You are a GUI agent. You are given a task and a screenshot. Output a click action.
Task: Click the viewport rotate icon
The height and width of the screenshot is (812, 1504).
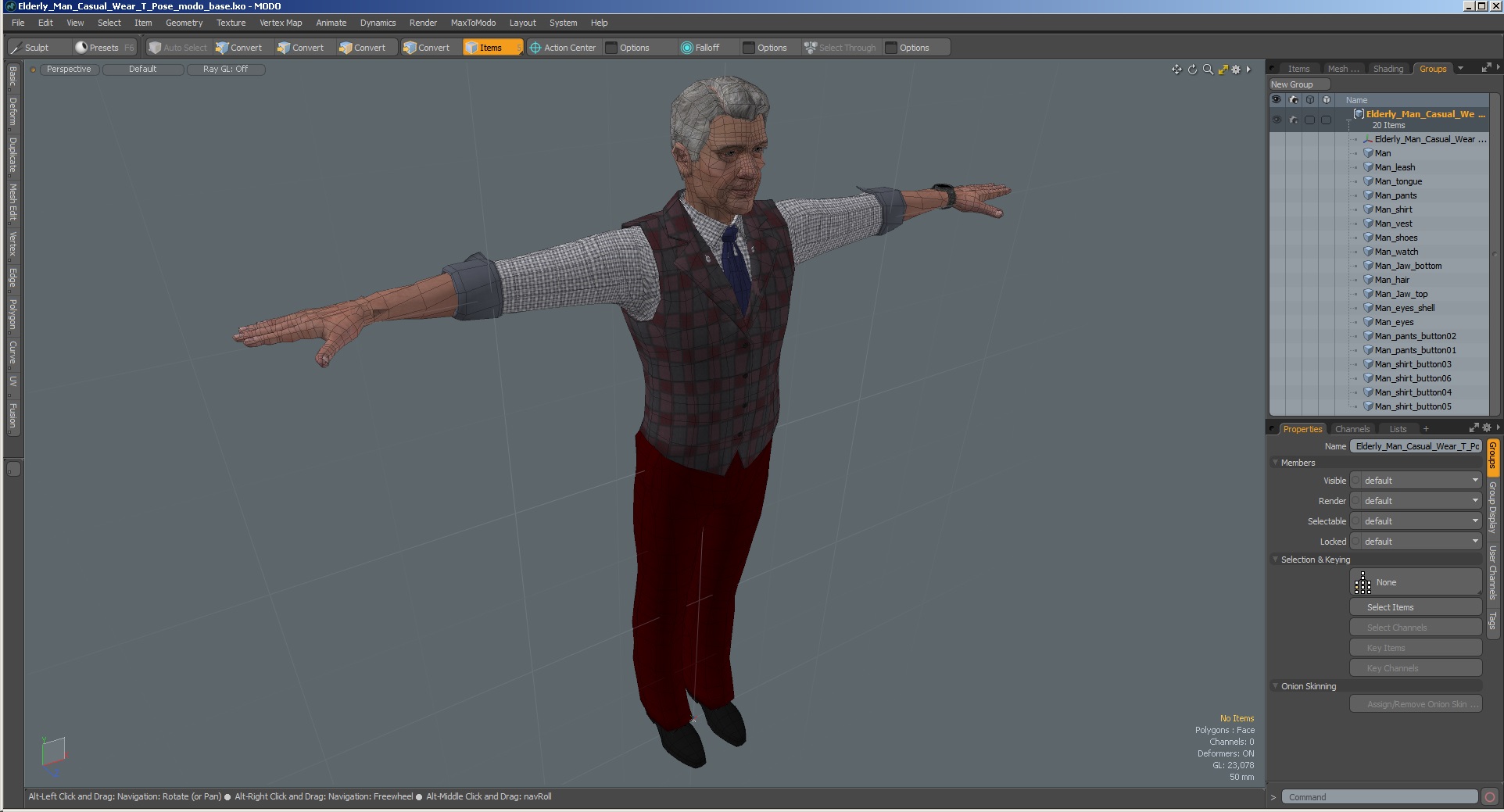click(x=1192, y=70)
